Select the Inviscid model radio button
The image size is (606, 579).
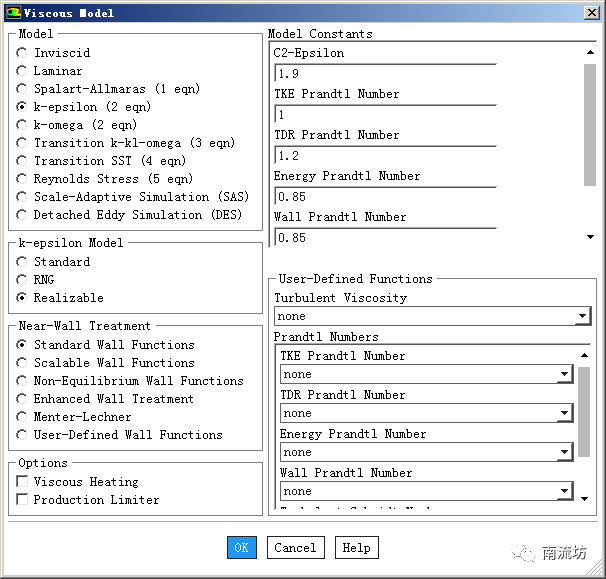click(23, 53)
